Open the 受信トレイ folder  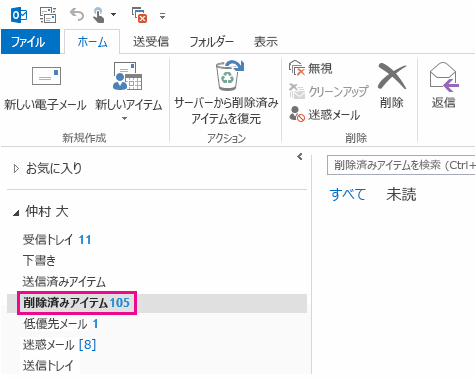[x=57, y=239]
